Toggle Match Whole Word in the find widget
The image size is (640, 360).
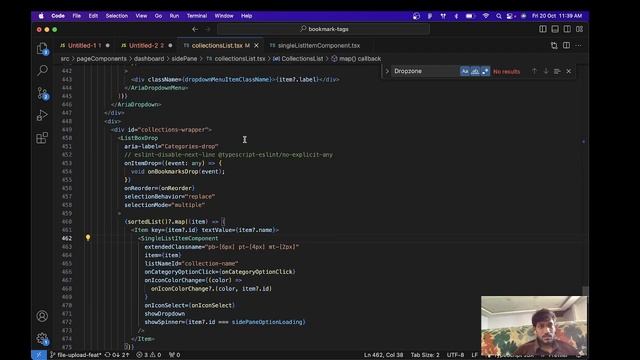tap(475, 71)
